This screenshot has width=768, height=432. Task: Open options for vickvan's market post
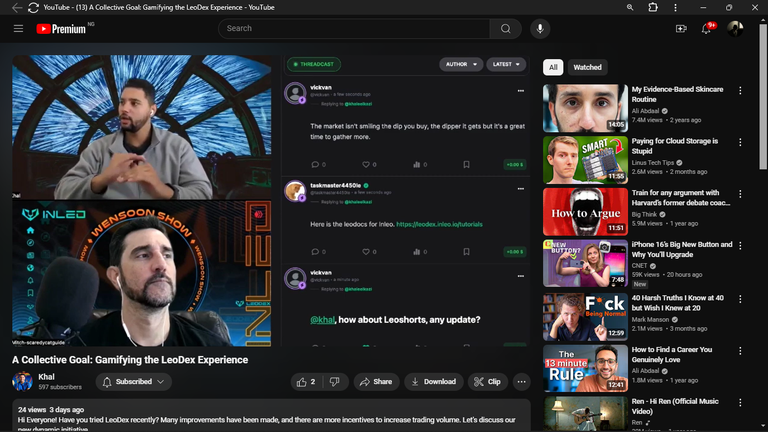click(521, 91)
